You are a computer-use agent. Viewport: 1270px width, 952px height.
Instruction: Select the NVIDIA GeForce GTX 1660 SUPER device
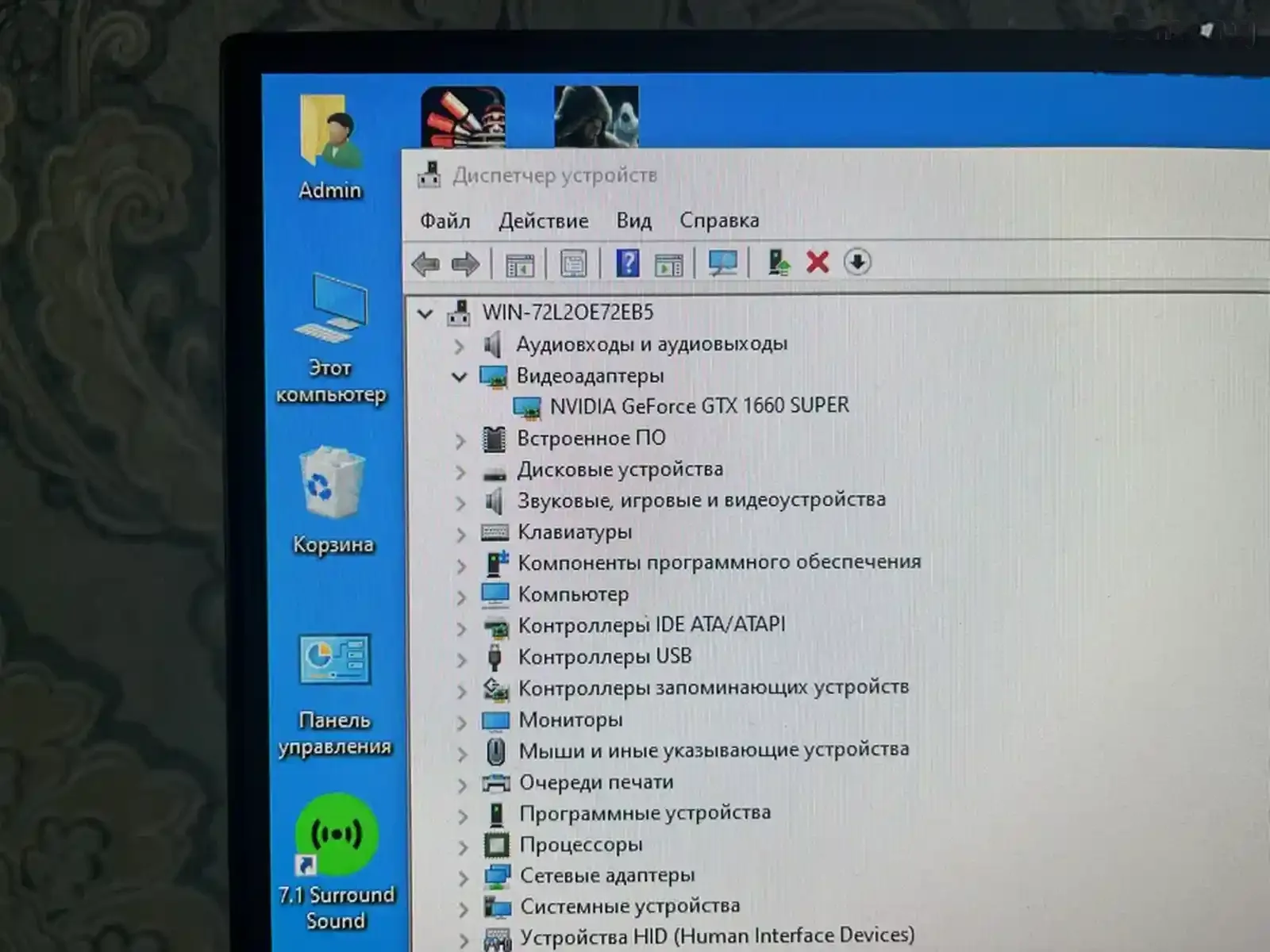pyautogui.click(x=698, y=406)
